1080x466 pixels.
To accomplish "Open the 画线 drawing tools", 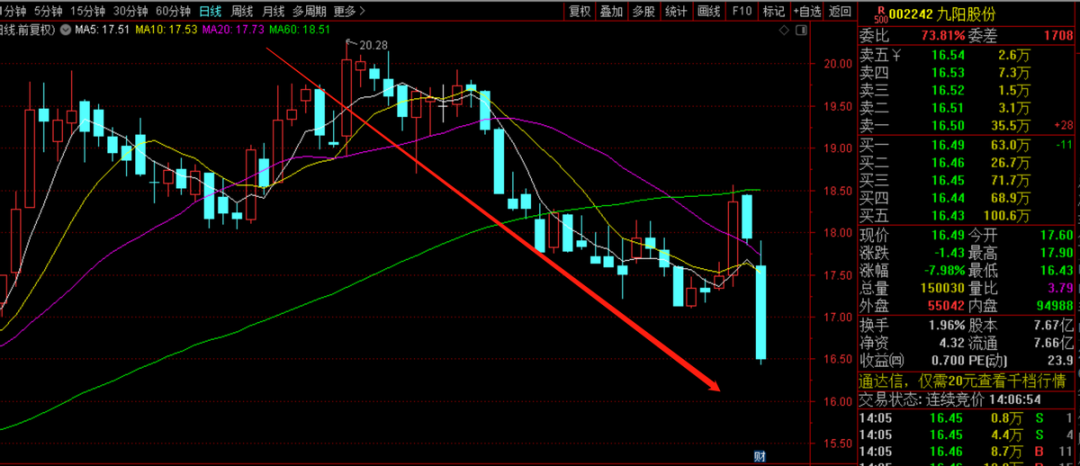I will point(709,11).
